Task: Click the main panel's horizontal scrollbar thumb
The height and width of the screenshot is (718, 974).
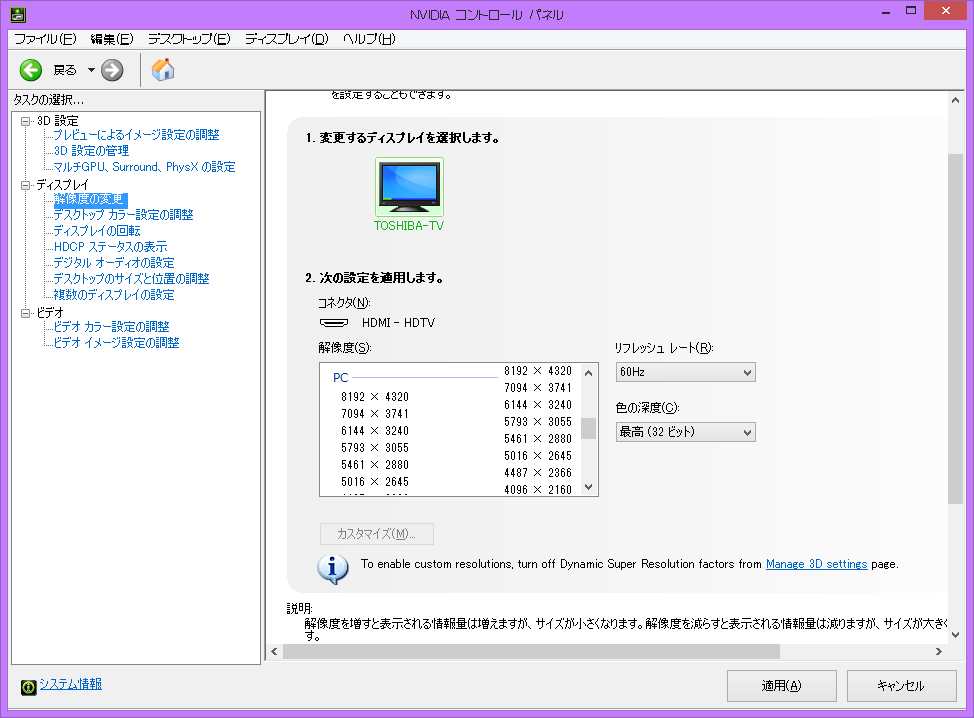Action: coord(531,652)
